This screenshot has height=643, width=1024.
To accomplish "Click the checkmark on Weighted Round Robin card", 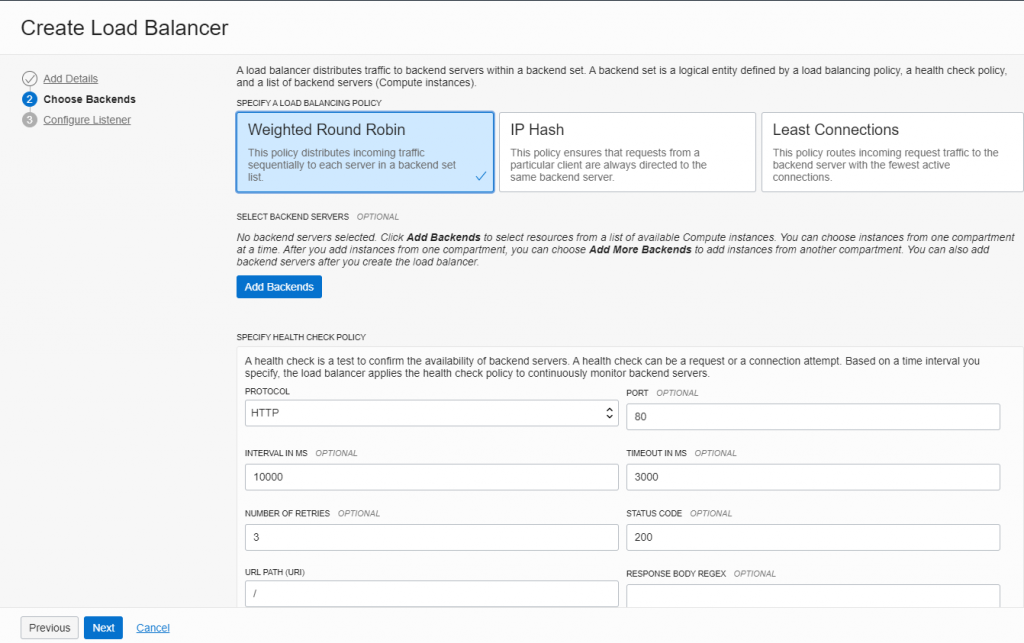I will point(481,176).
